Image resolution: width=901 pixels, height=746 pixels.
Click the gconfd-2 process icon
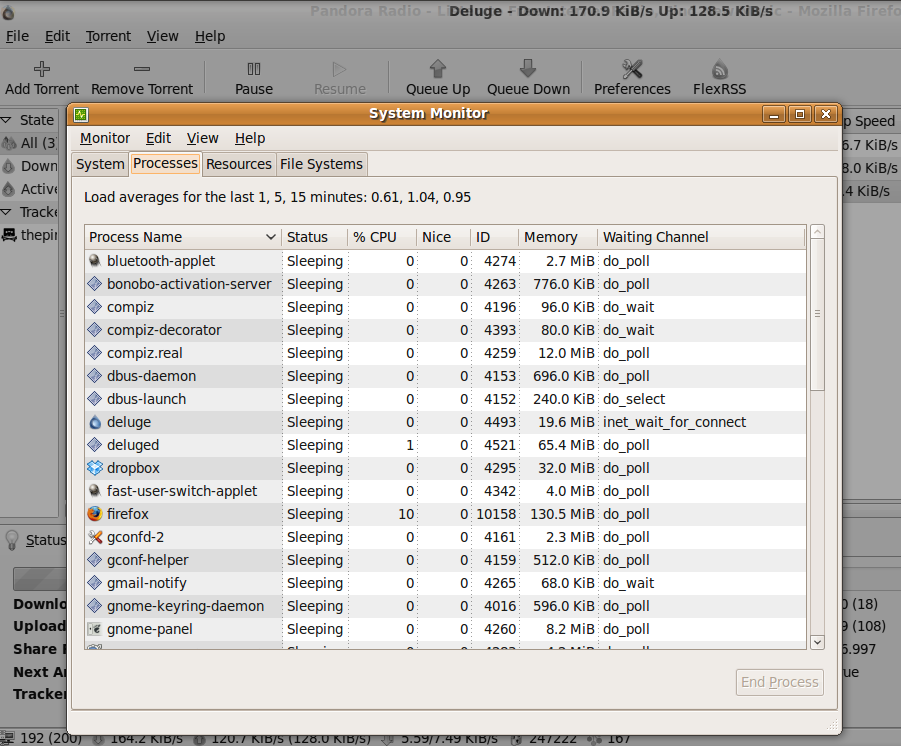click(x=95, y=537)
